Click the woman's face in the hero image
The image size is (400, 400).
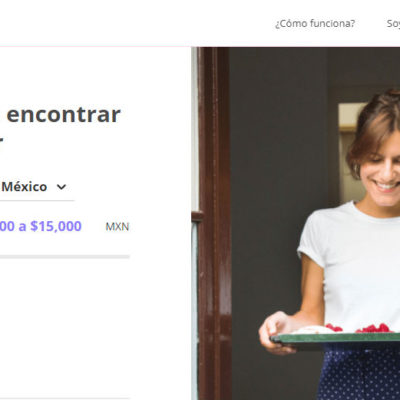point(383,170)
